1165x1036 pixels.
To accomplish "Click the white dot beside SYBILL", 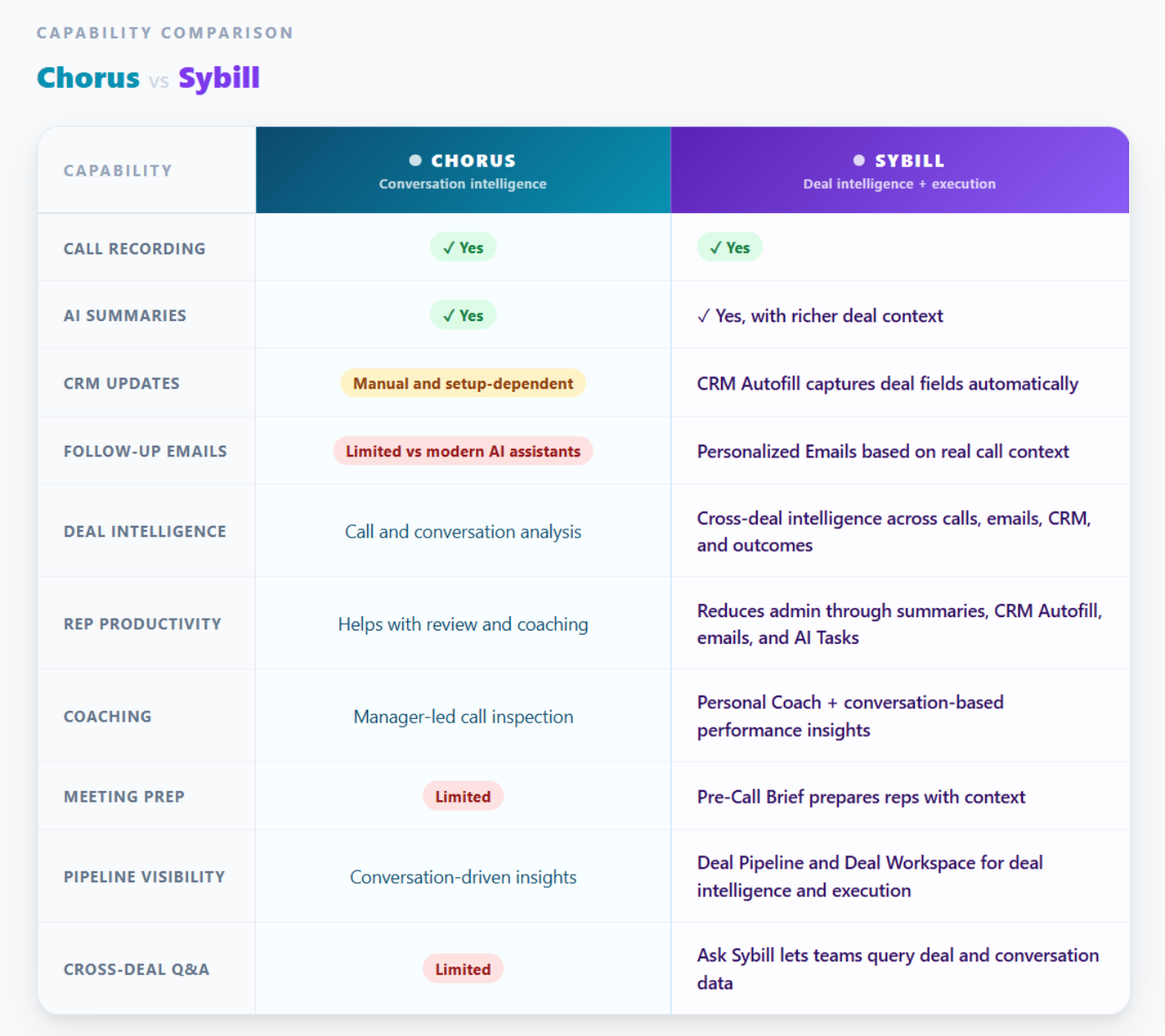I will [x=859, y=160].
